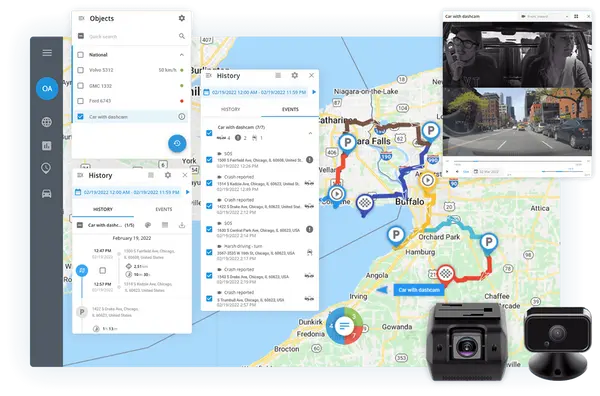Image resolution: width=600 pixels, height=396 pixels.
Task: Toggle the trip checkbox between 12:47 and 12:57
Action: coord(103,271)
